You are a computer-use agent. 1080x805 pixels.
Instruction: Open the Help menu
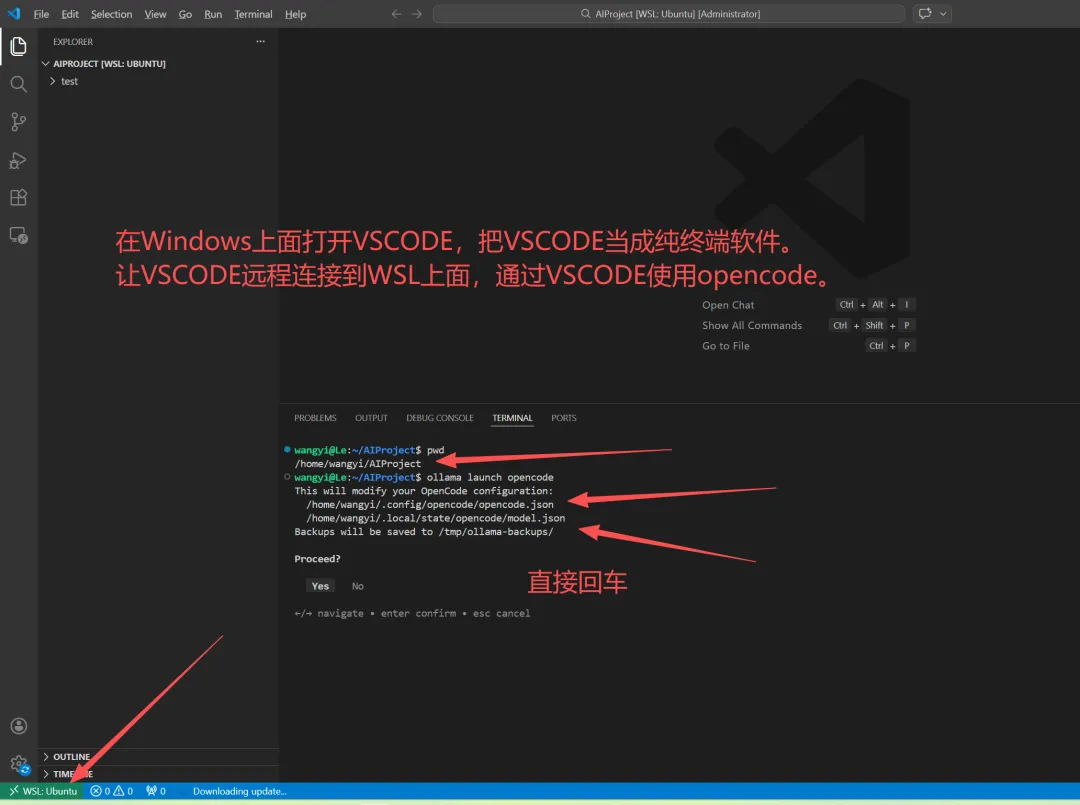(x=295, y=14)
